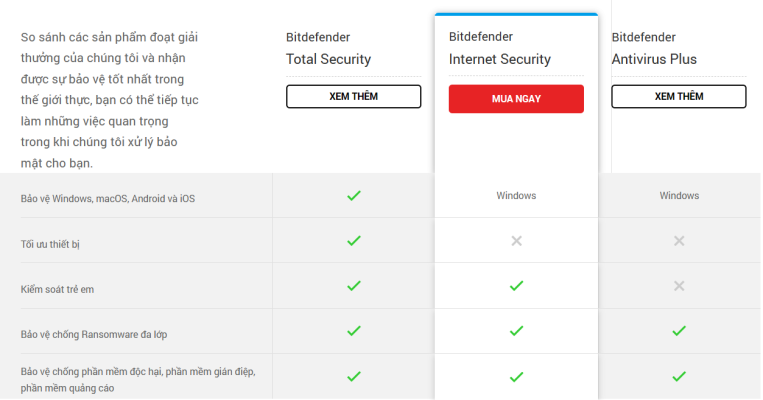Click Antivirus Plus device optimization X mark
763x400 pixels.
pos(679,241)
